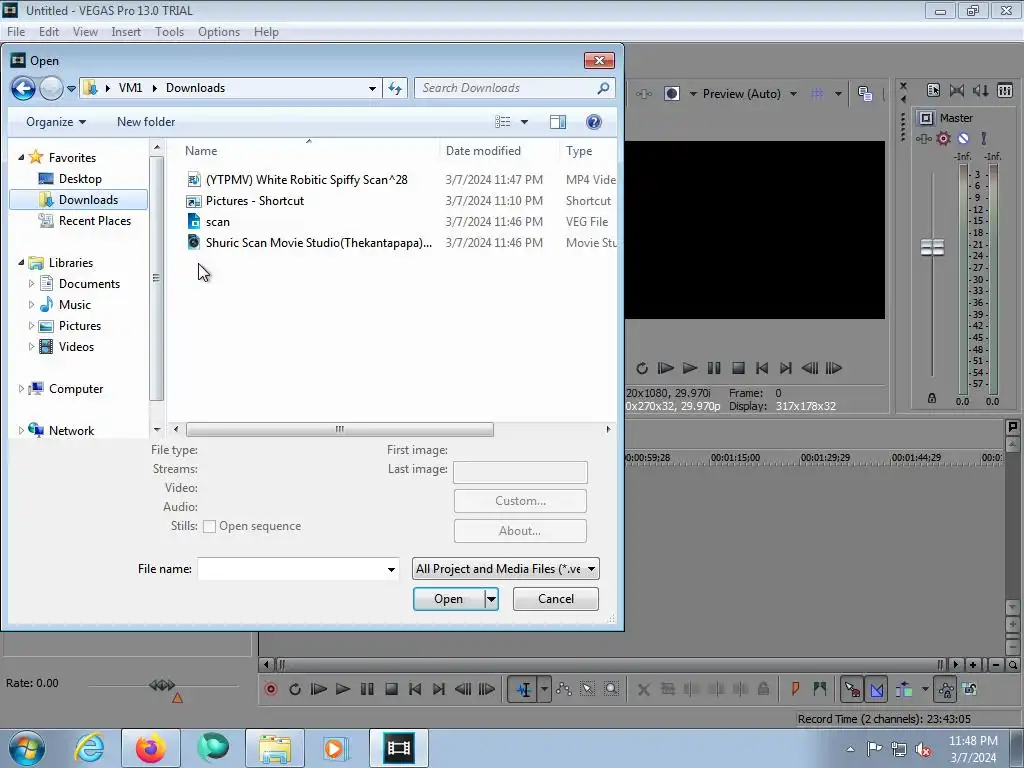Expand the Documents library node
The width and height of the screenshot is (1024, 768).
coord(31,284)
